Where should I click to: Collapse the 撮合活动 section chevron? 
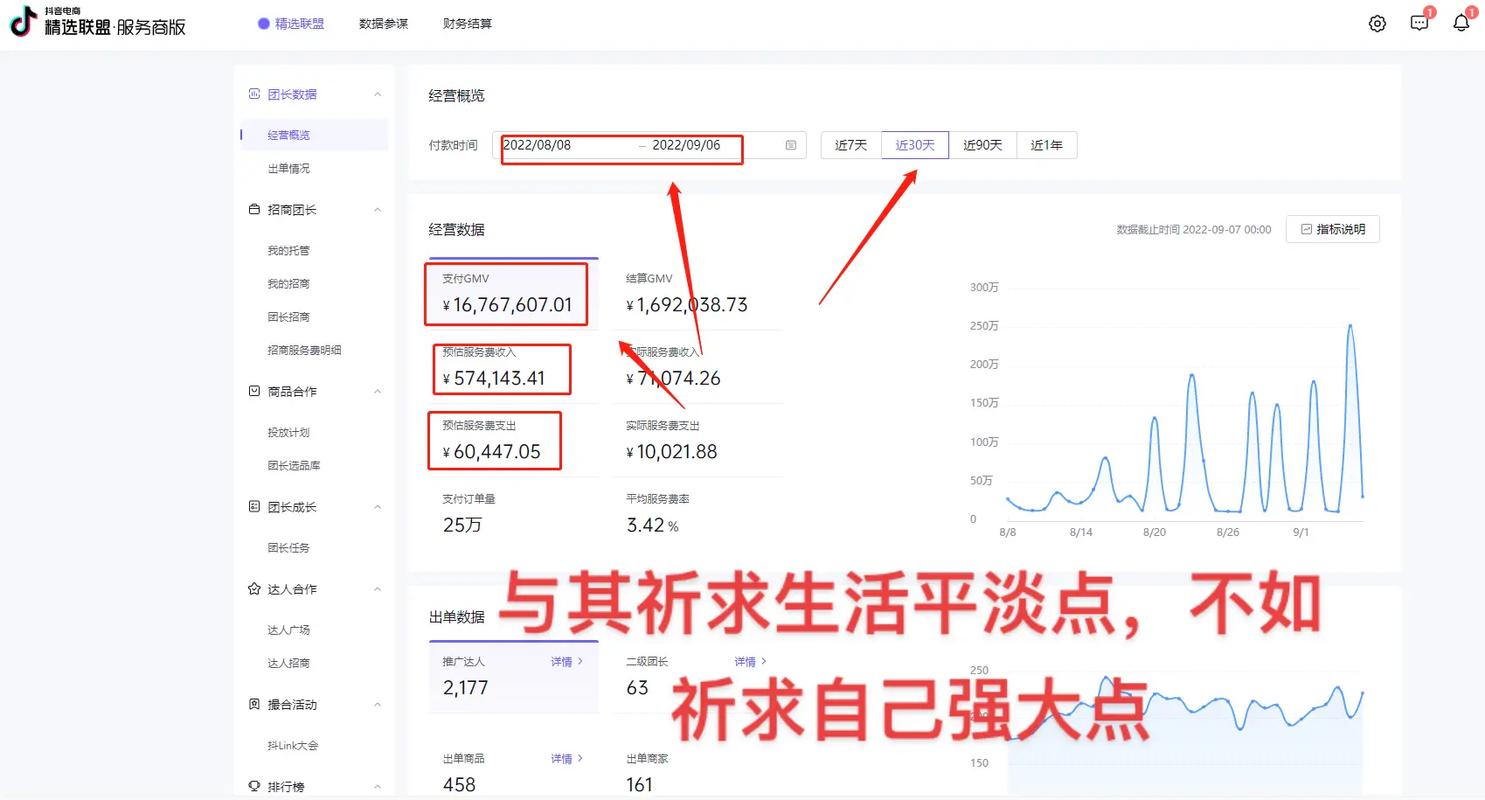377,704
